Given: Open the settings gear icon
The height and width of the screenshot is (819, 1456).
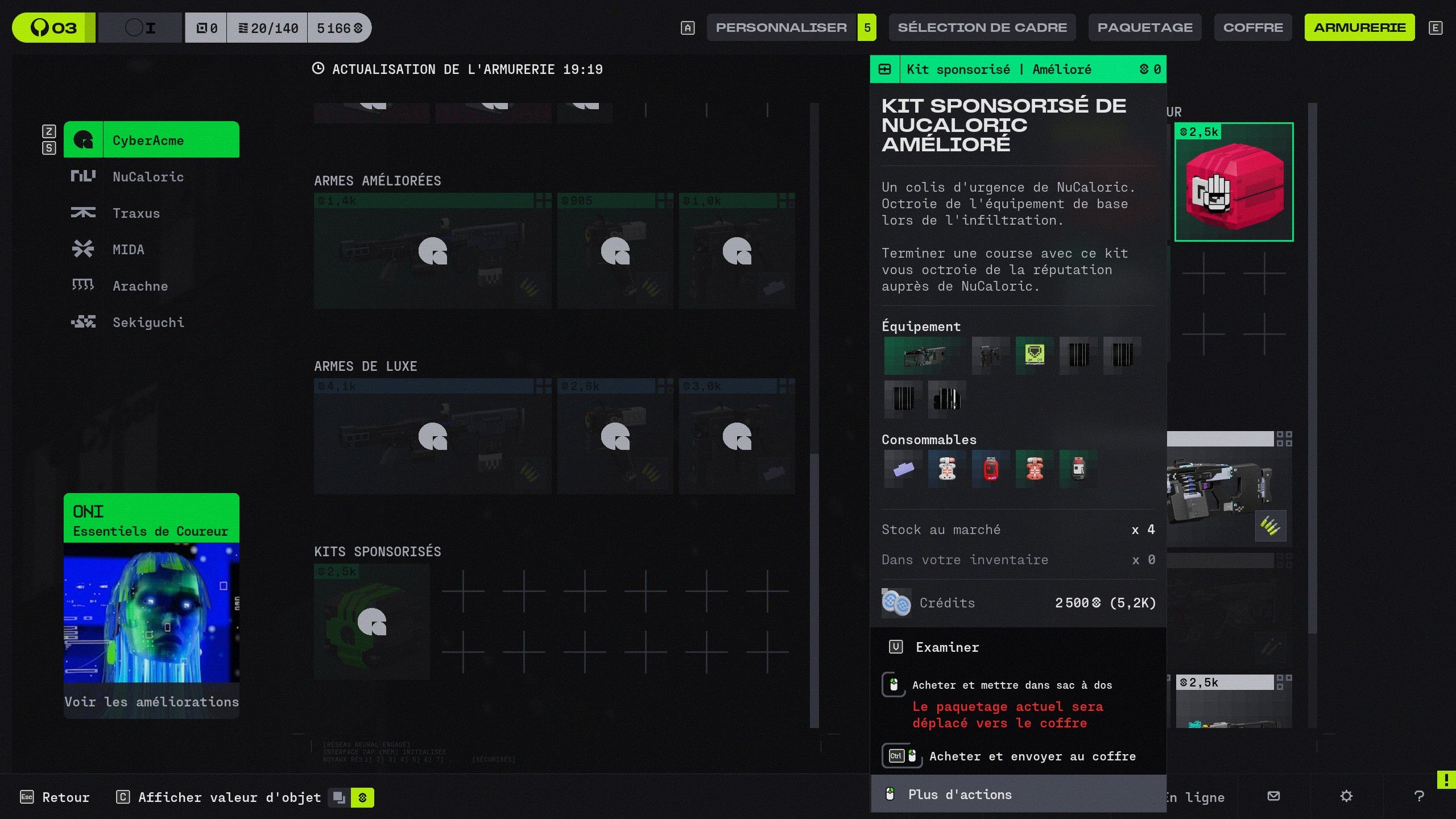Looking at the screenshot, I should click(1346, 796).
